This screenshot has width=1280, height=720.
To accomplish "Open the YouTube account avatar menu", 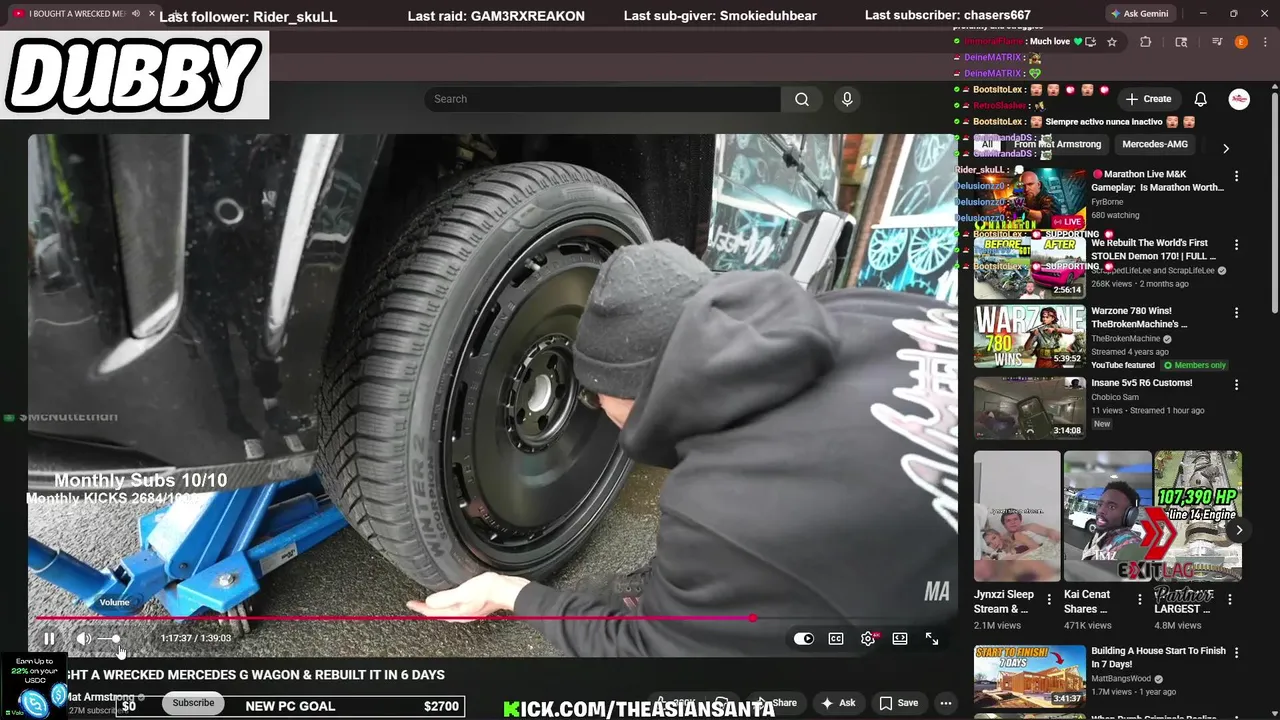I will (1239, 99).
